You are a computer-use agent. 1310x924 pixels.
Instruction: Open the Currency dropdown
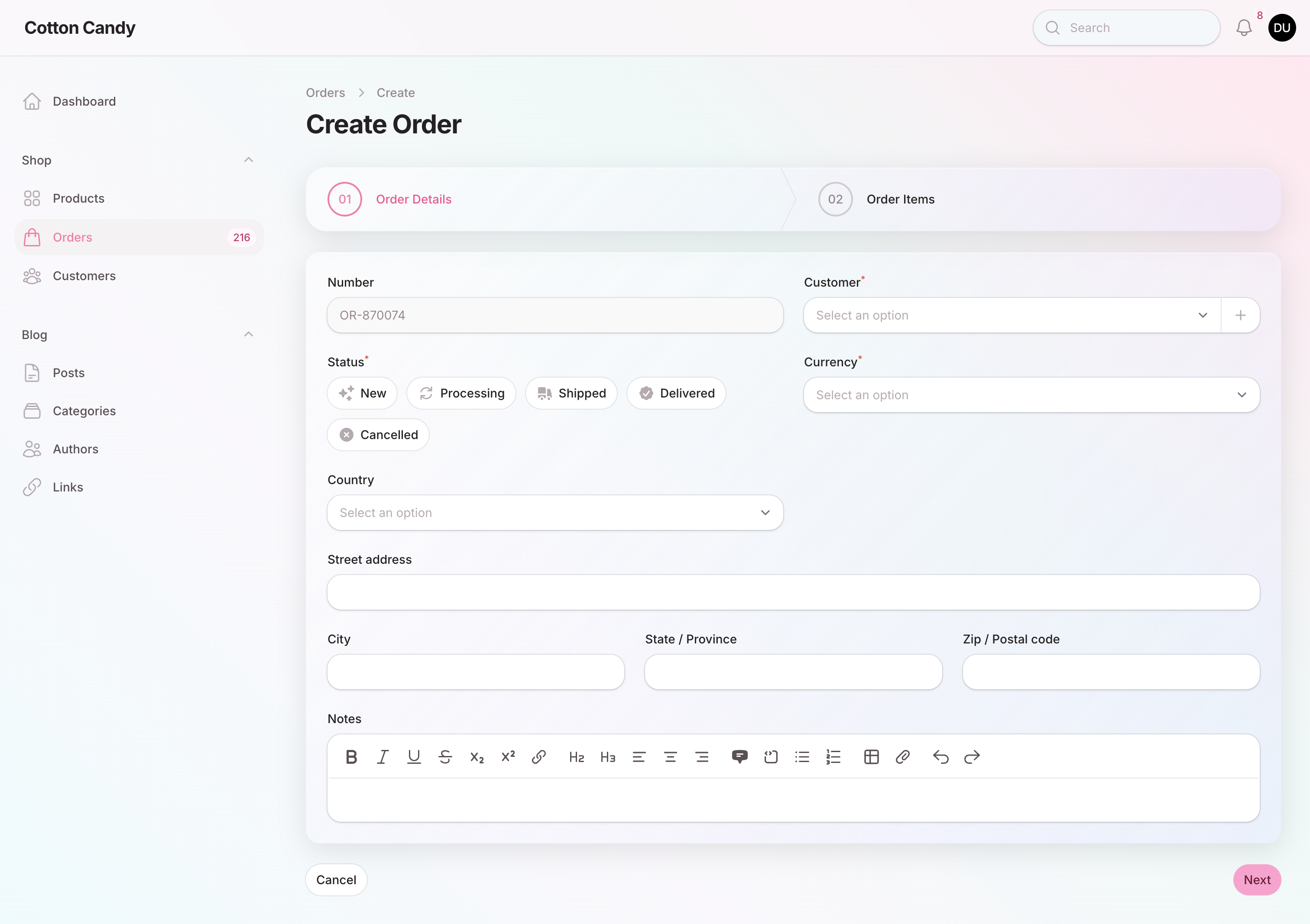click(1031, 395)
